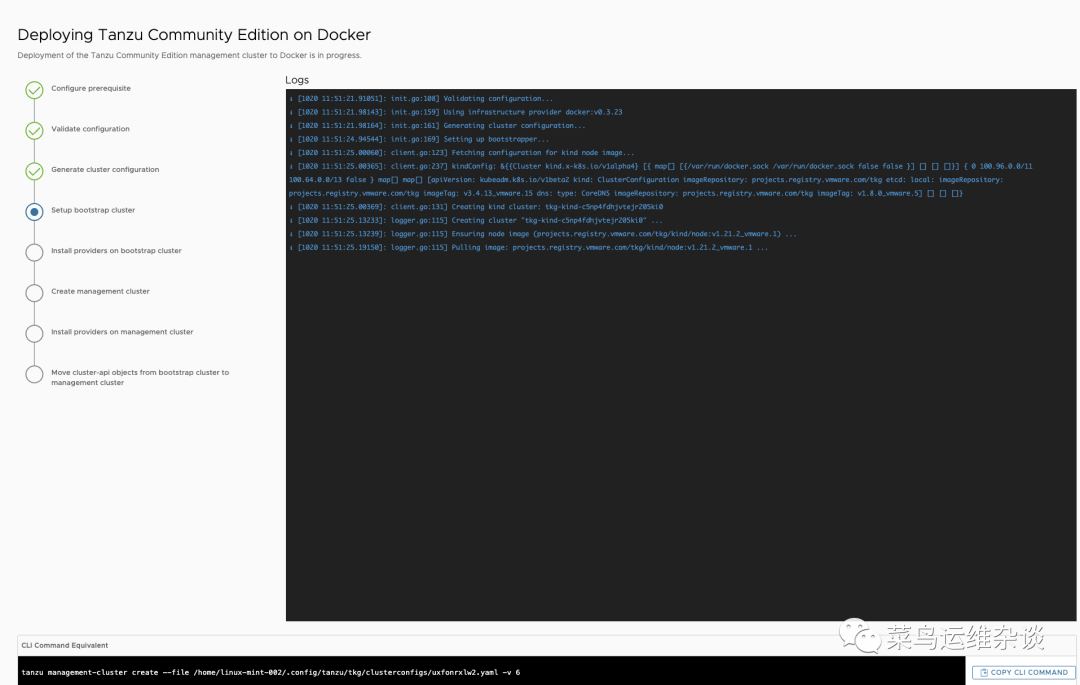This screenshot has height=685, width=1080.
Task: Click the Install providers on management cluster step circle
Action: [34, 334]
